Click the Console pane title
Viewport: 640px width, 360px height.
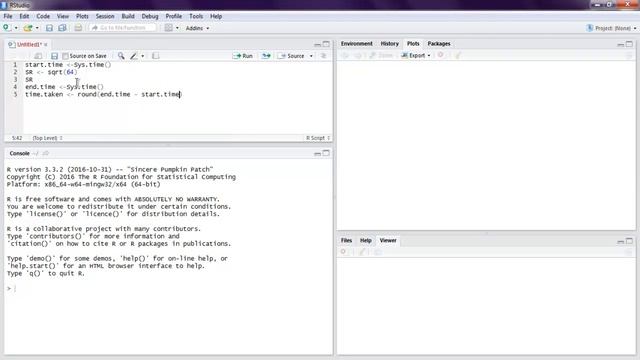(20, 153)
